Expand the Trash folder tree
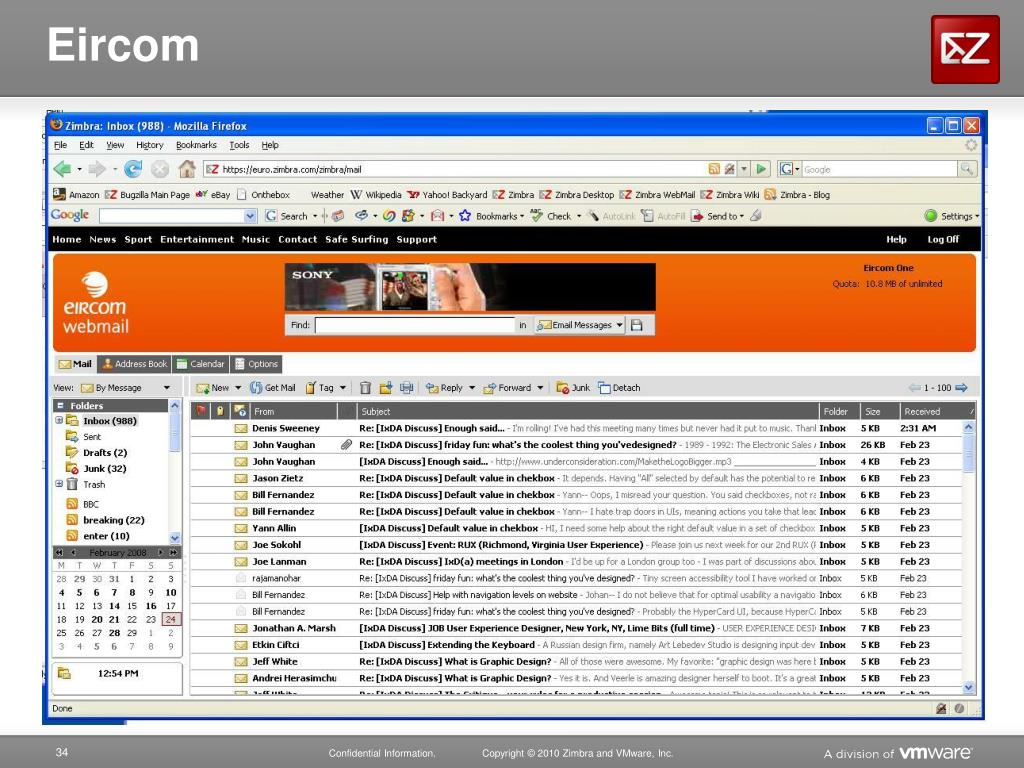 (x=59, y=484)
